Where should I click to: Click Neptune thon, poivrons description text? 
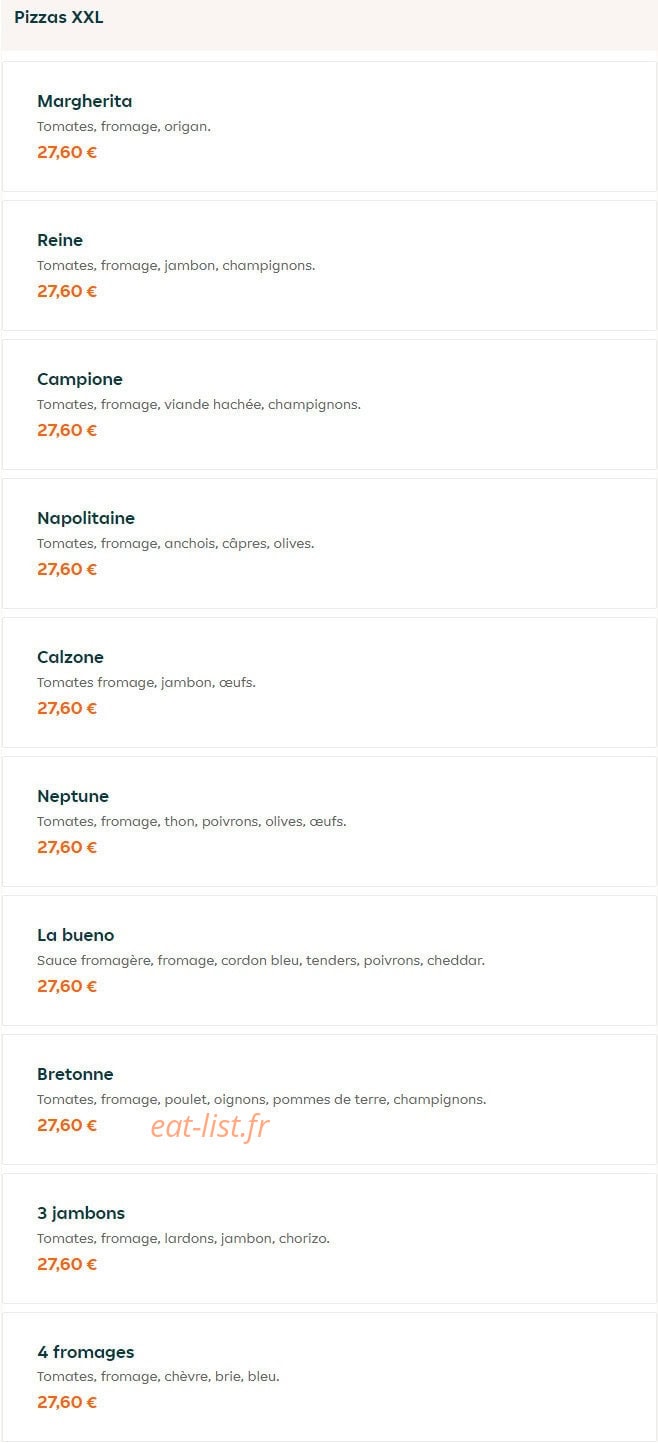click(x=192, y=821)
